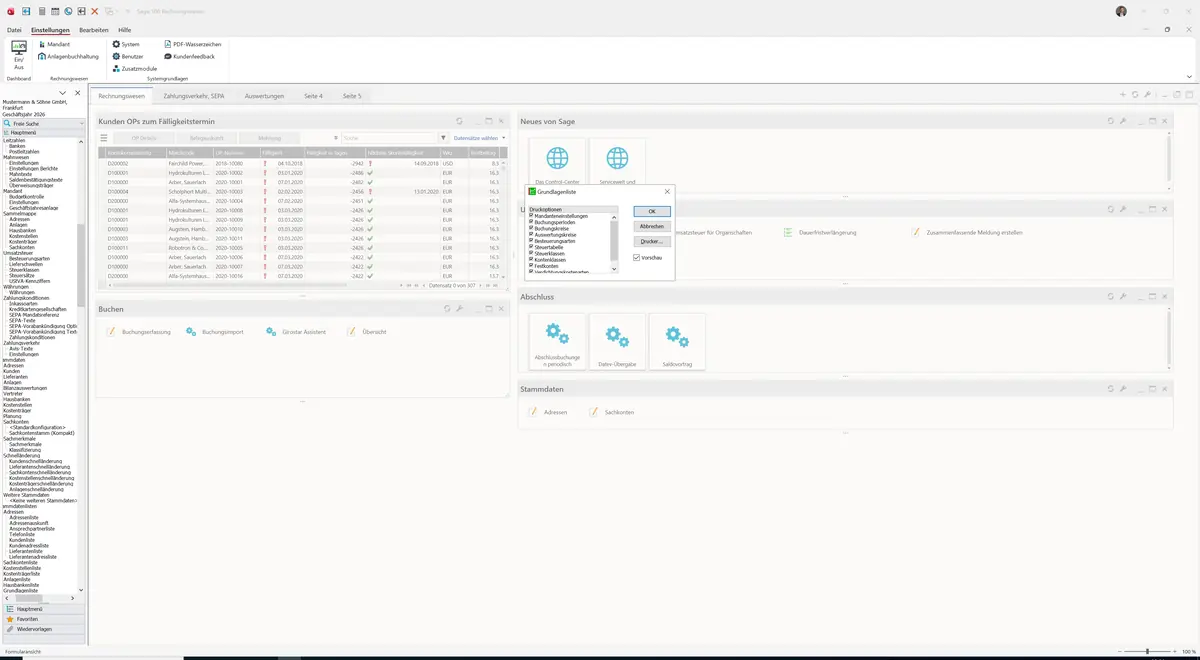Open PDF-Wasserzeichen settings

[193, 45]
